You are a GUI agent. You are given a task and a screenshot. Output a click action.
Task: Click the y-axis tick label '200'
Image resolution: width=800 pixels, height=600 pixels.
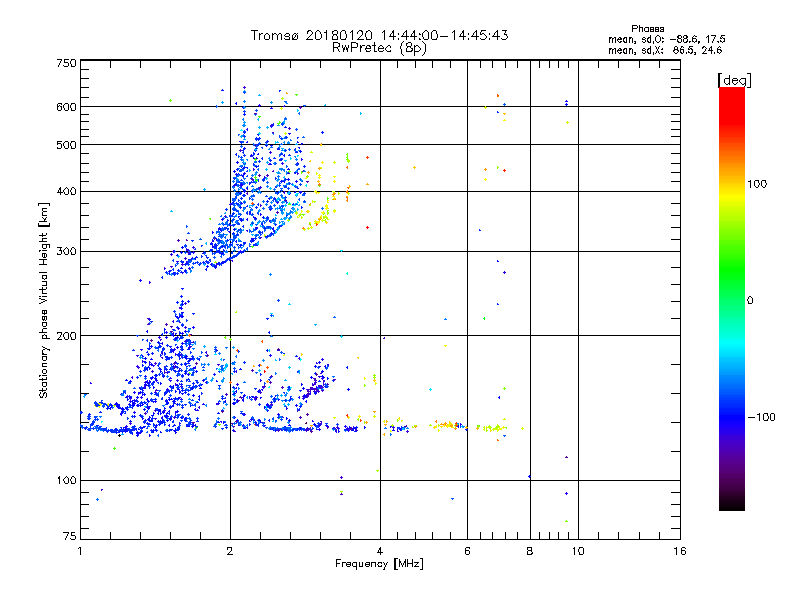pyautogui.click(x=66, y=336)
